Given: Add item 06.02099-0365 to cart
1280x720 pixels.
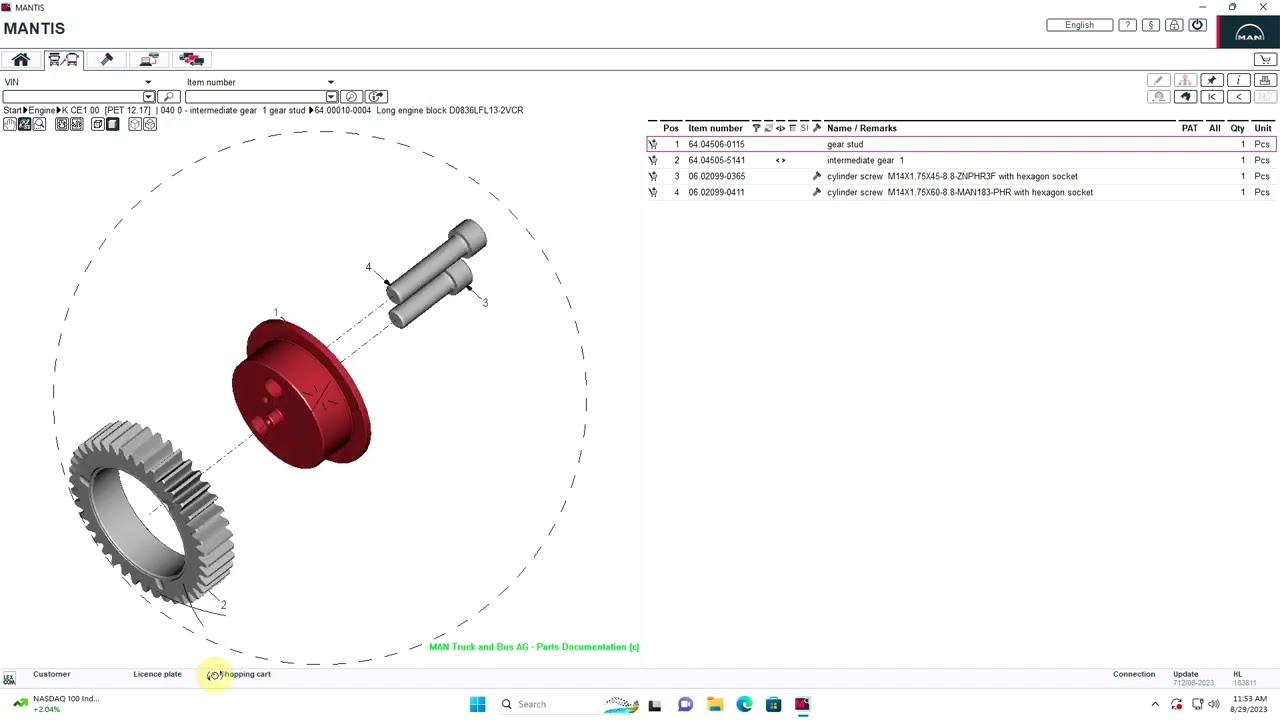Looking at the screenshot, I should pyautogui.click(x=653, y=176).
